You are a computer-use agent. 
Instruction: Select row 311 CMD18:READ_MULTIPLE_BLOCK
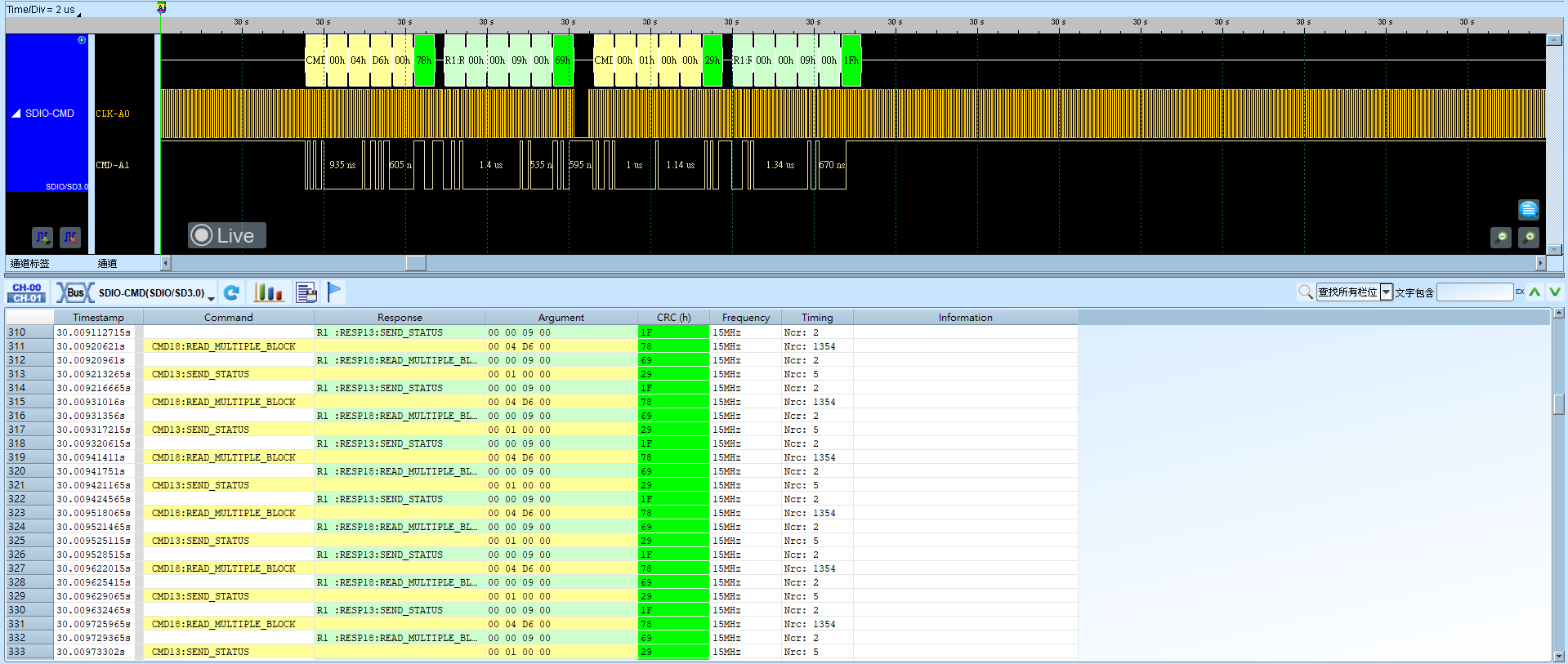click(542, 346)
